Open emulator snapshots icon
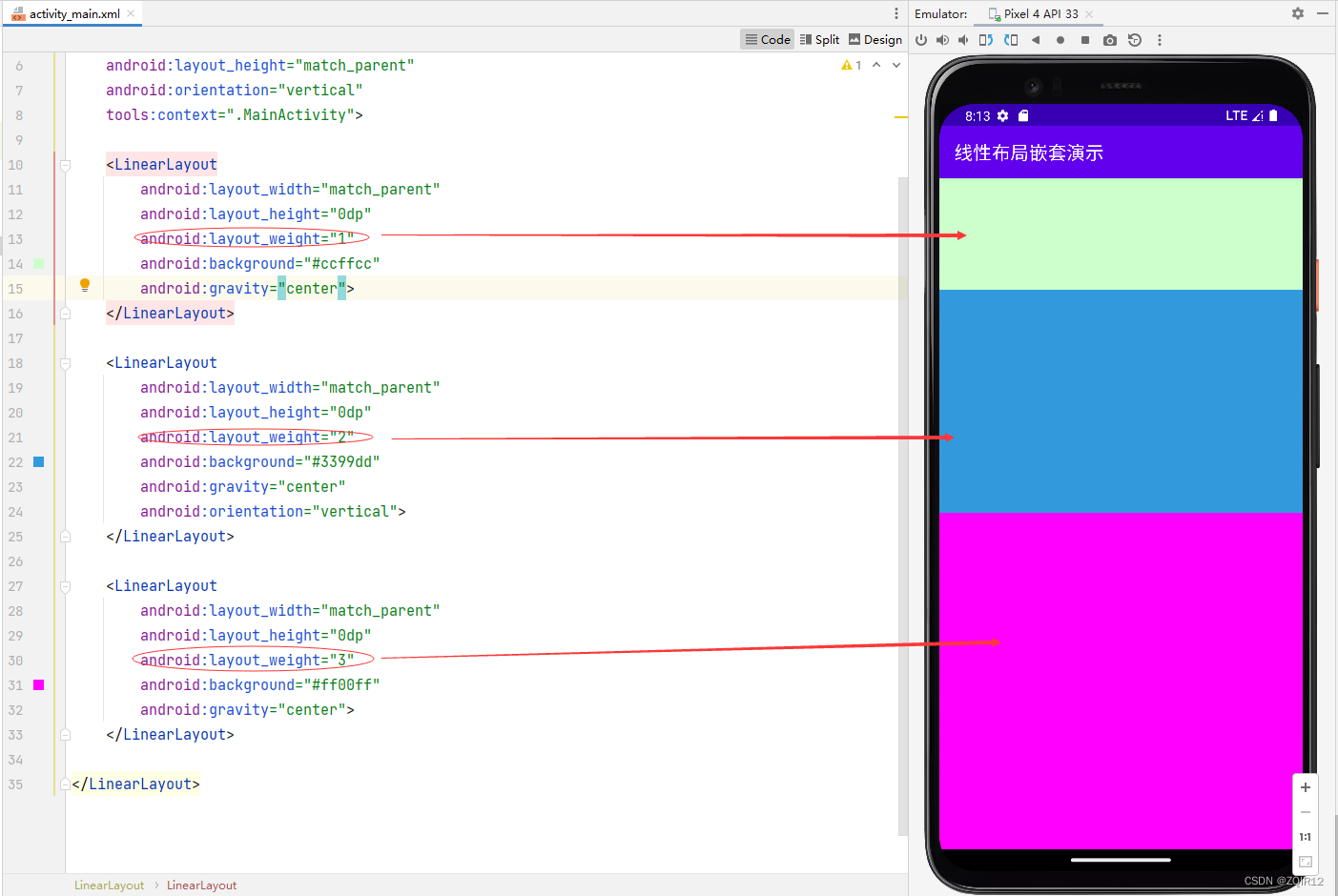 1135,40
